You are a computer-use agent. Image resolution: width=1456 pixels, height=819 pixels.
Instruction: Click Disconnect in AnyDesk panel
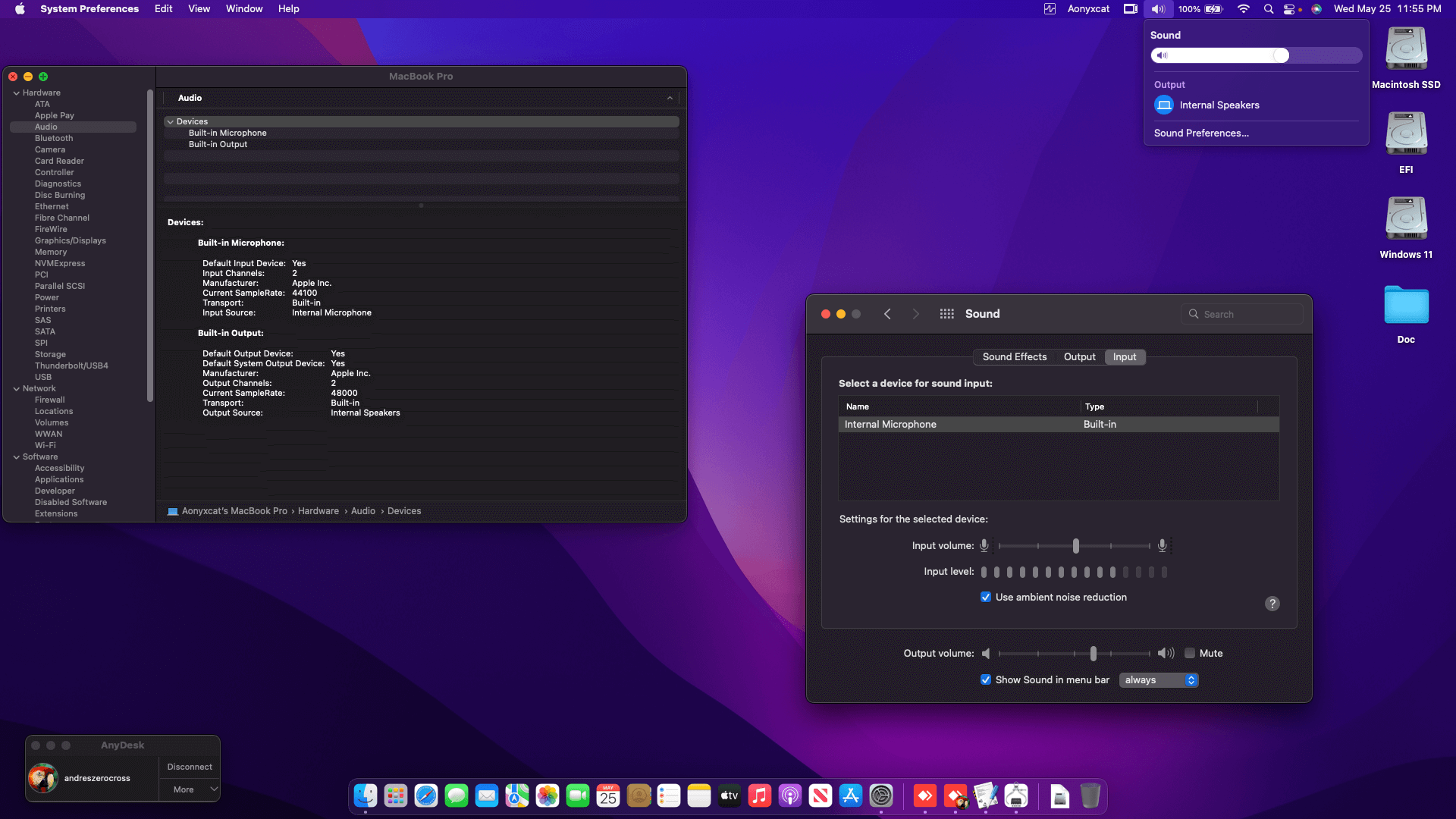pyautogui.click(x=190, y=767)
